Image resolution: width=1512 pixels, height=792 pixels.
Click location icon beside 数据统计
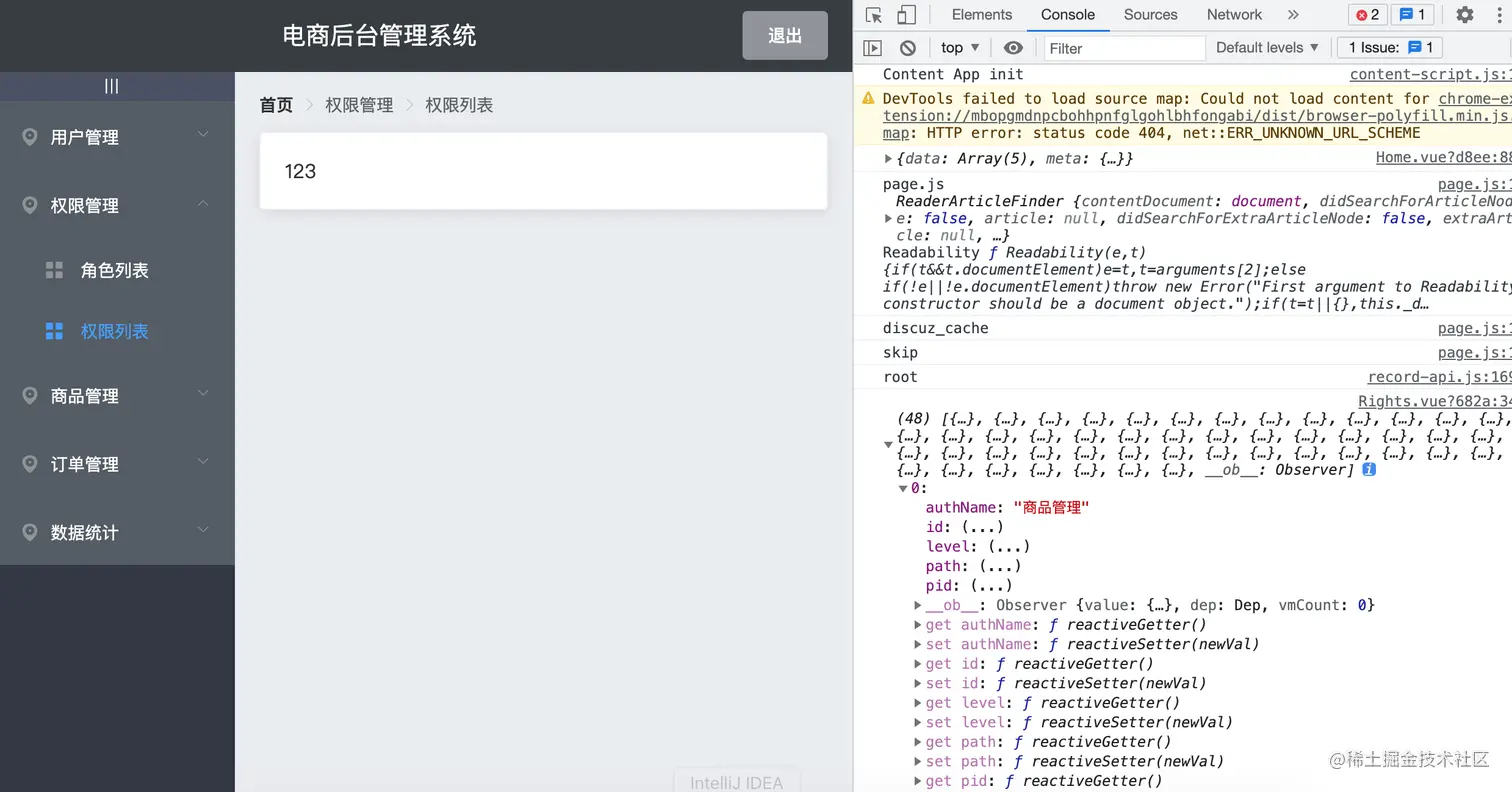click(30, 532)
